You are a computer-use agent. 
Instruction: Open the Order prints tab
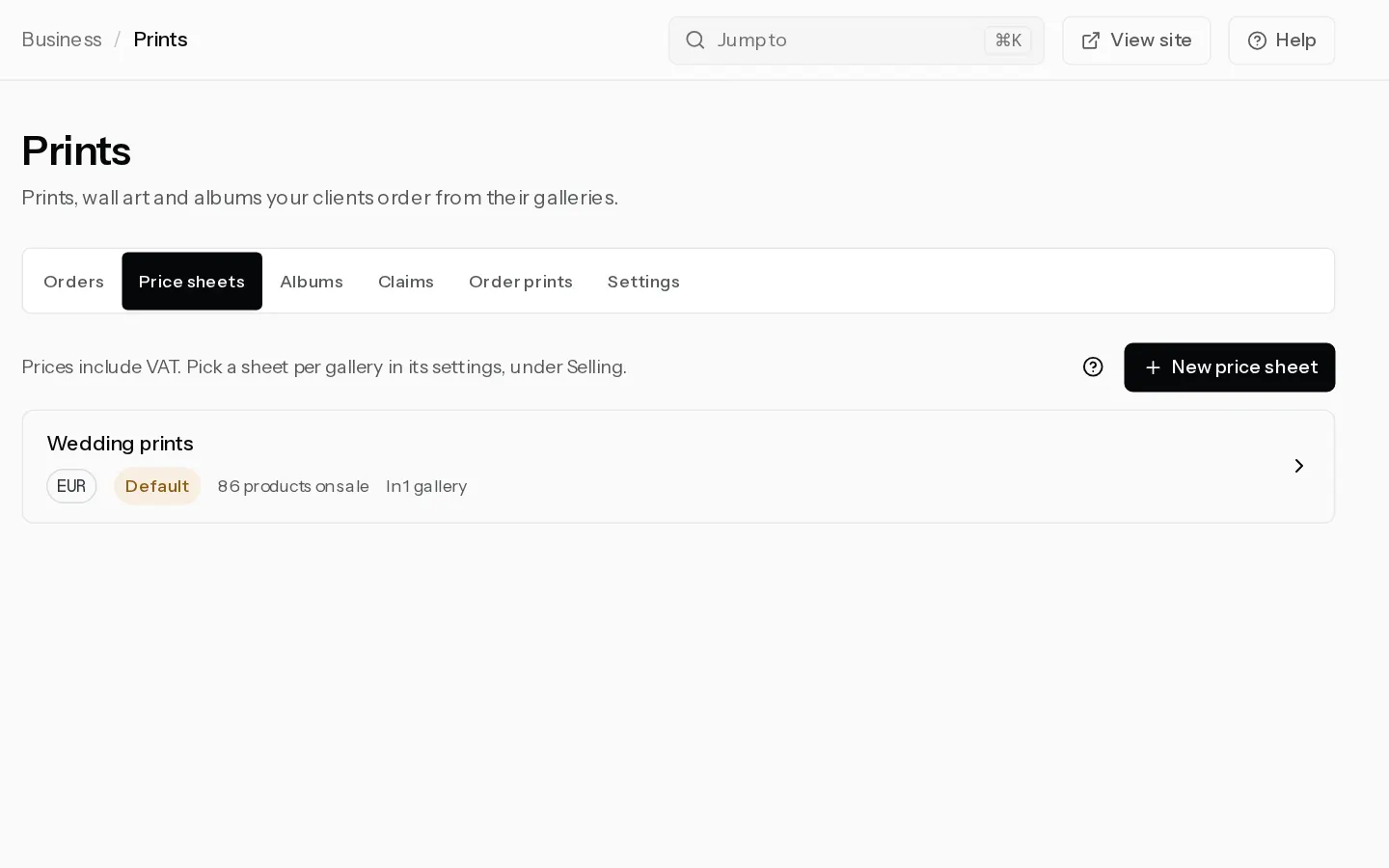click(521, 282)
